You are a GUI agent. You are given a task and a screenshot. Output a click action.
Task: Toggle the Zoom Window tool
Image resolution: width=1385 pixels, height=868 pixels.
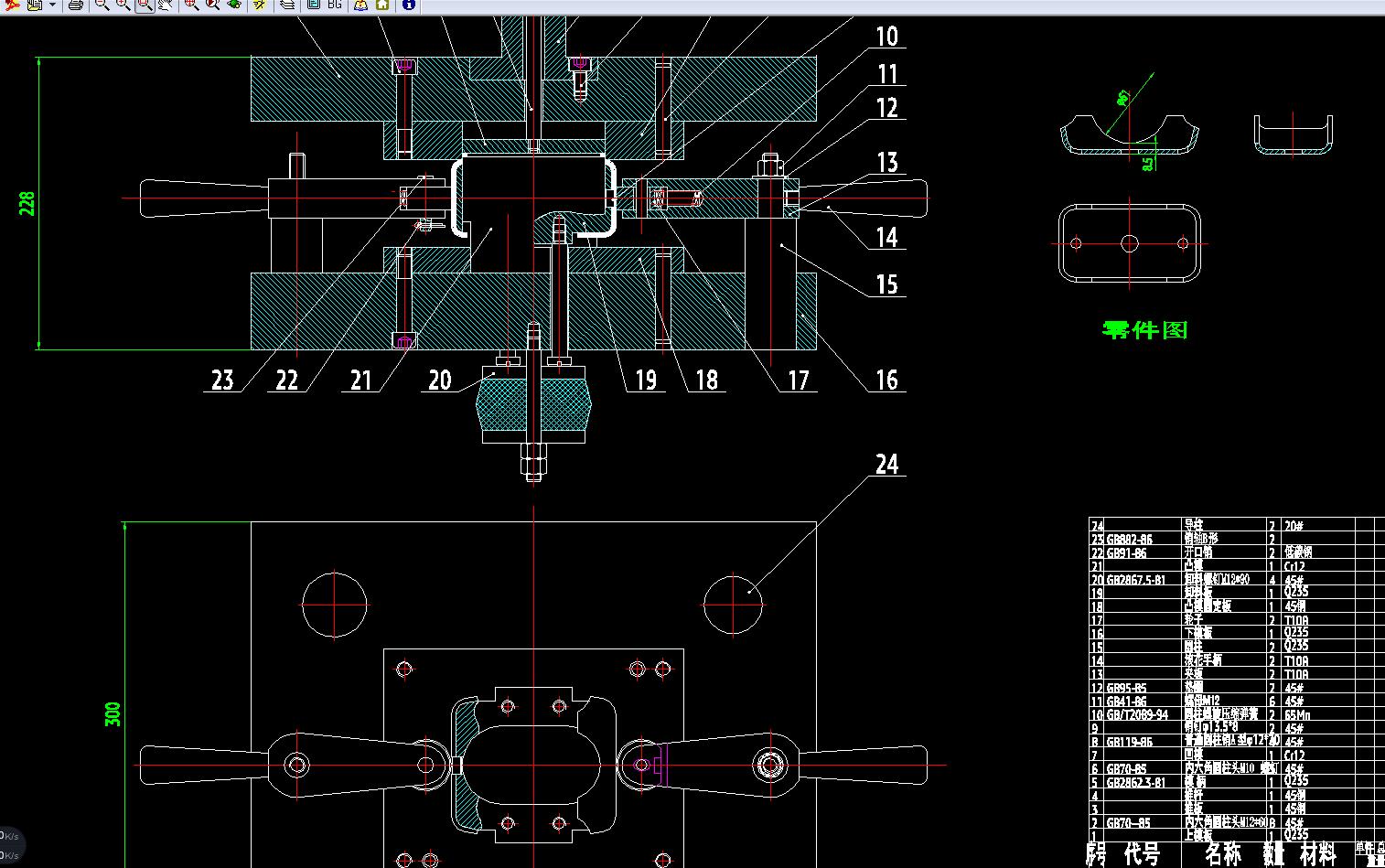[x=145, y=5]
